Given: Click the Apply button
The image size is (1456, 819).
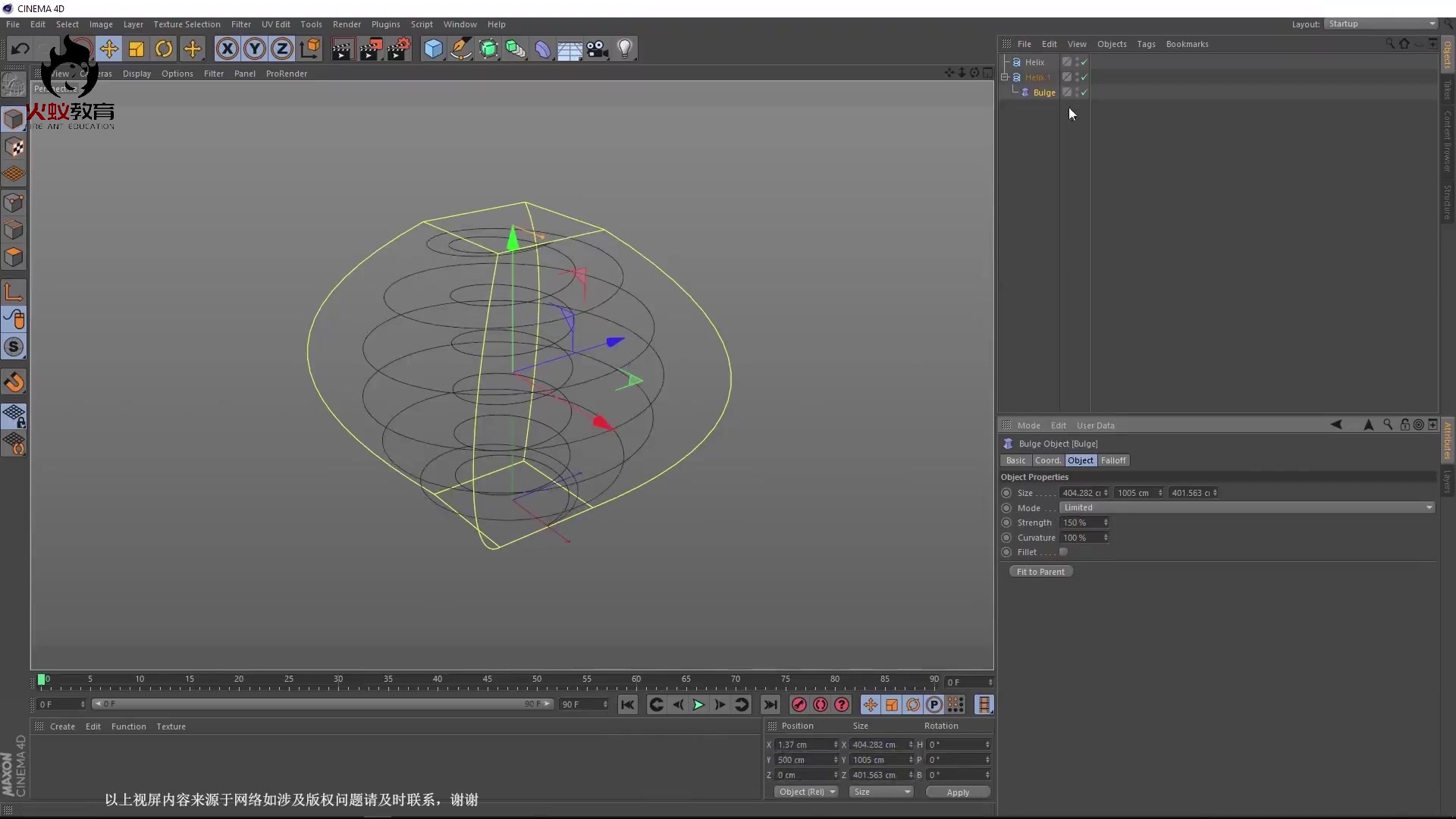Looking at the screenshot, I should tap(958, 792).
